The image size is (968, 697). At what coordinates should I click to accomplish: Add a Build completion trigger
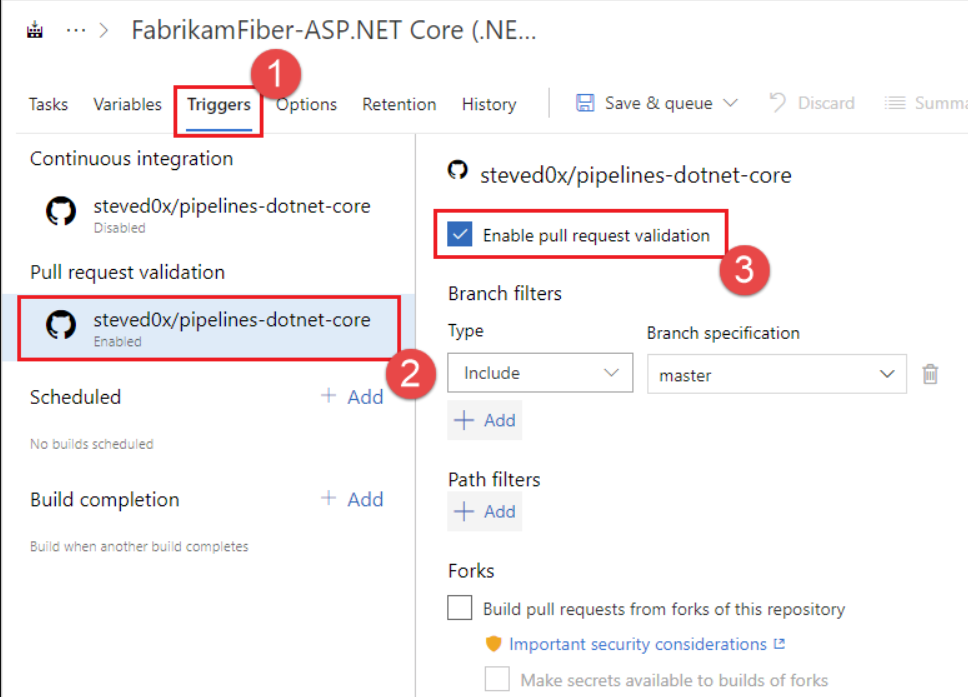pos(353,499)
